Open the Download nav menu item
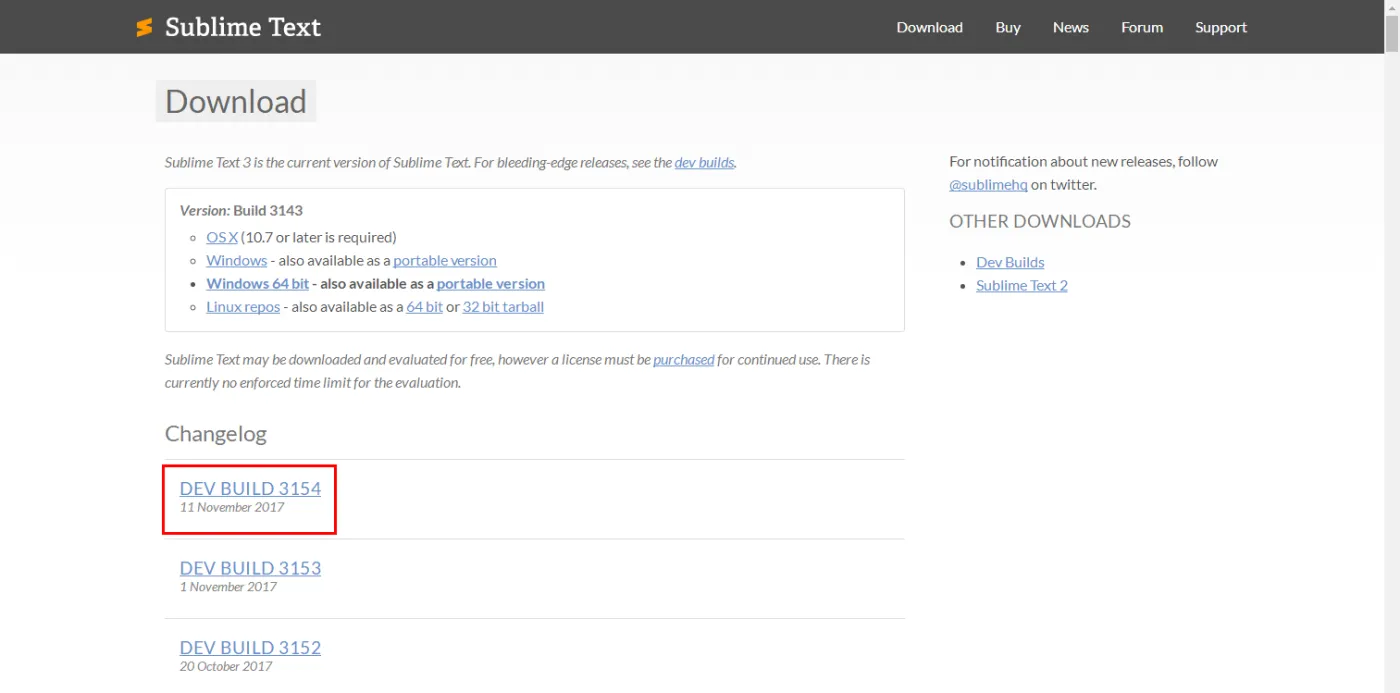 pyautogui.click(x=929, y=27)
